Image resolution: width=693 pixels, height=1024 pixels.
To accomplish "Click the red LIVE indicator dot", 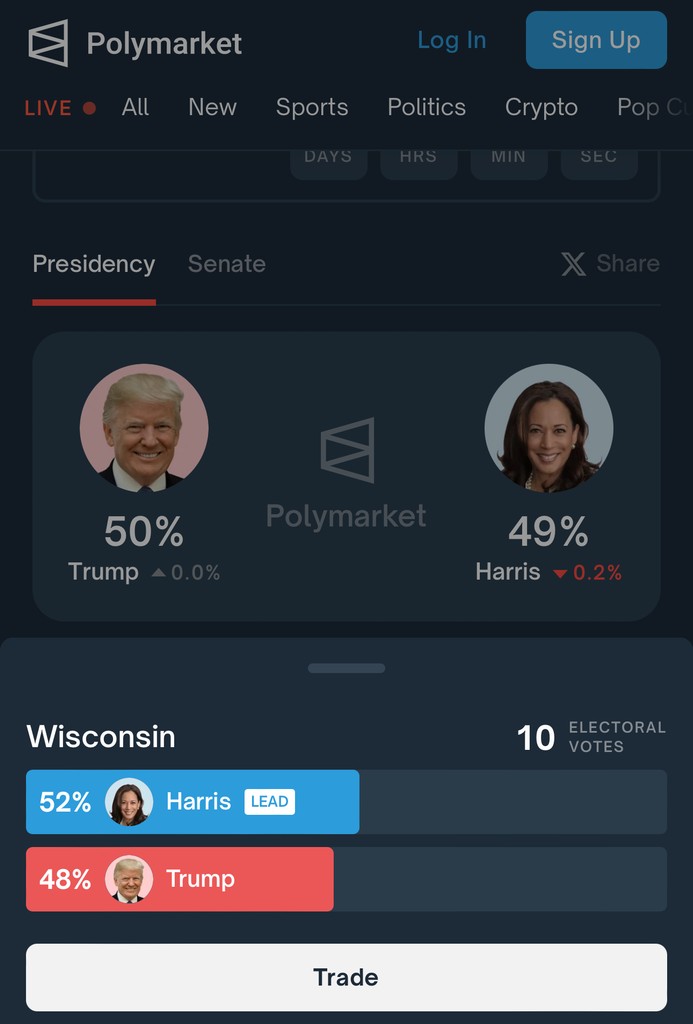I will point(90,108).
